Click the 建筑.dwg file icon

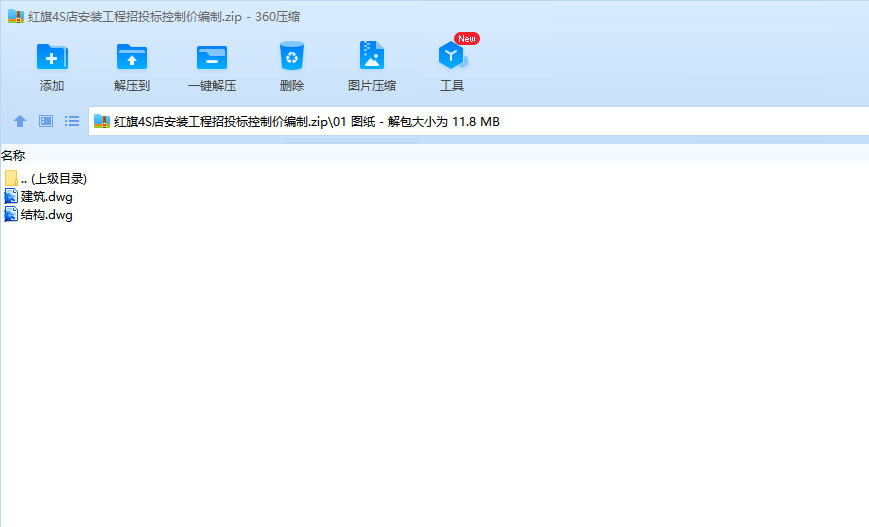point(11,197)
